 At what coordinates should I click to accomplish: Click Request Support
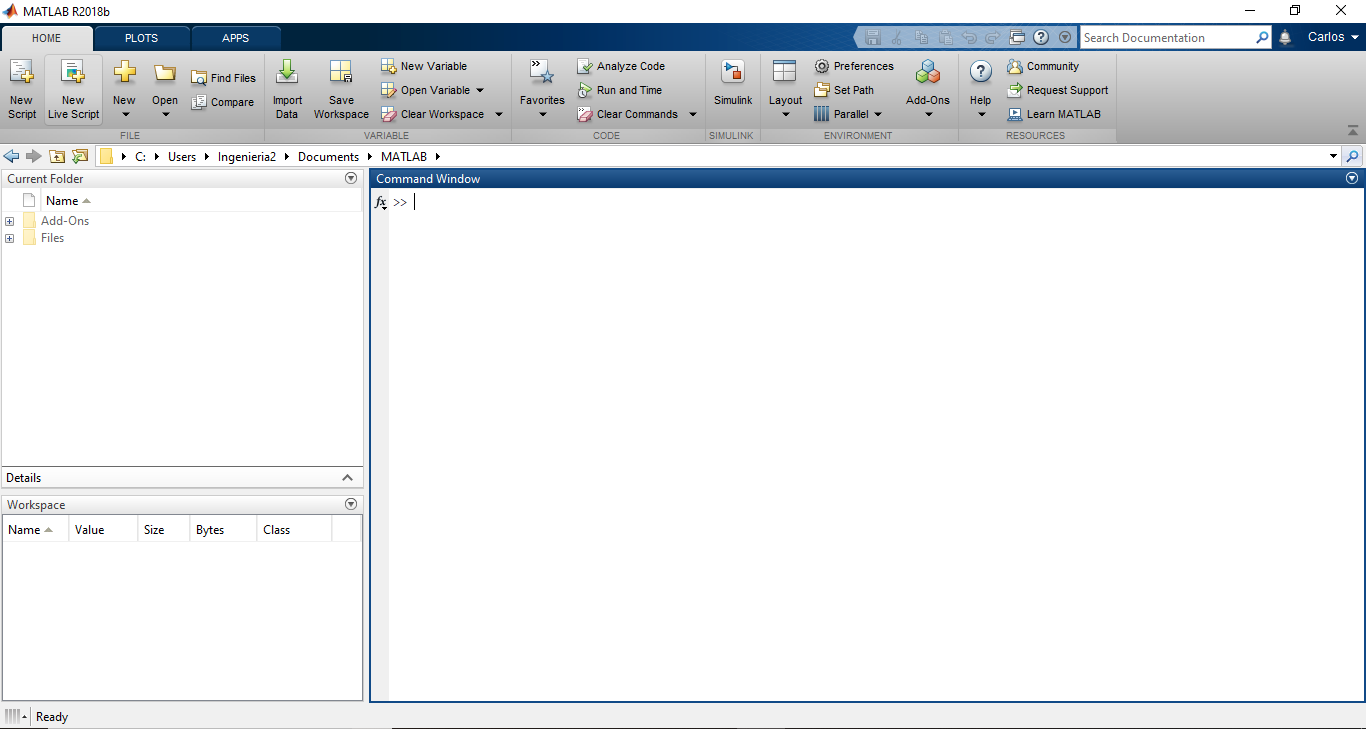[x=1058, y=90]
